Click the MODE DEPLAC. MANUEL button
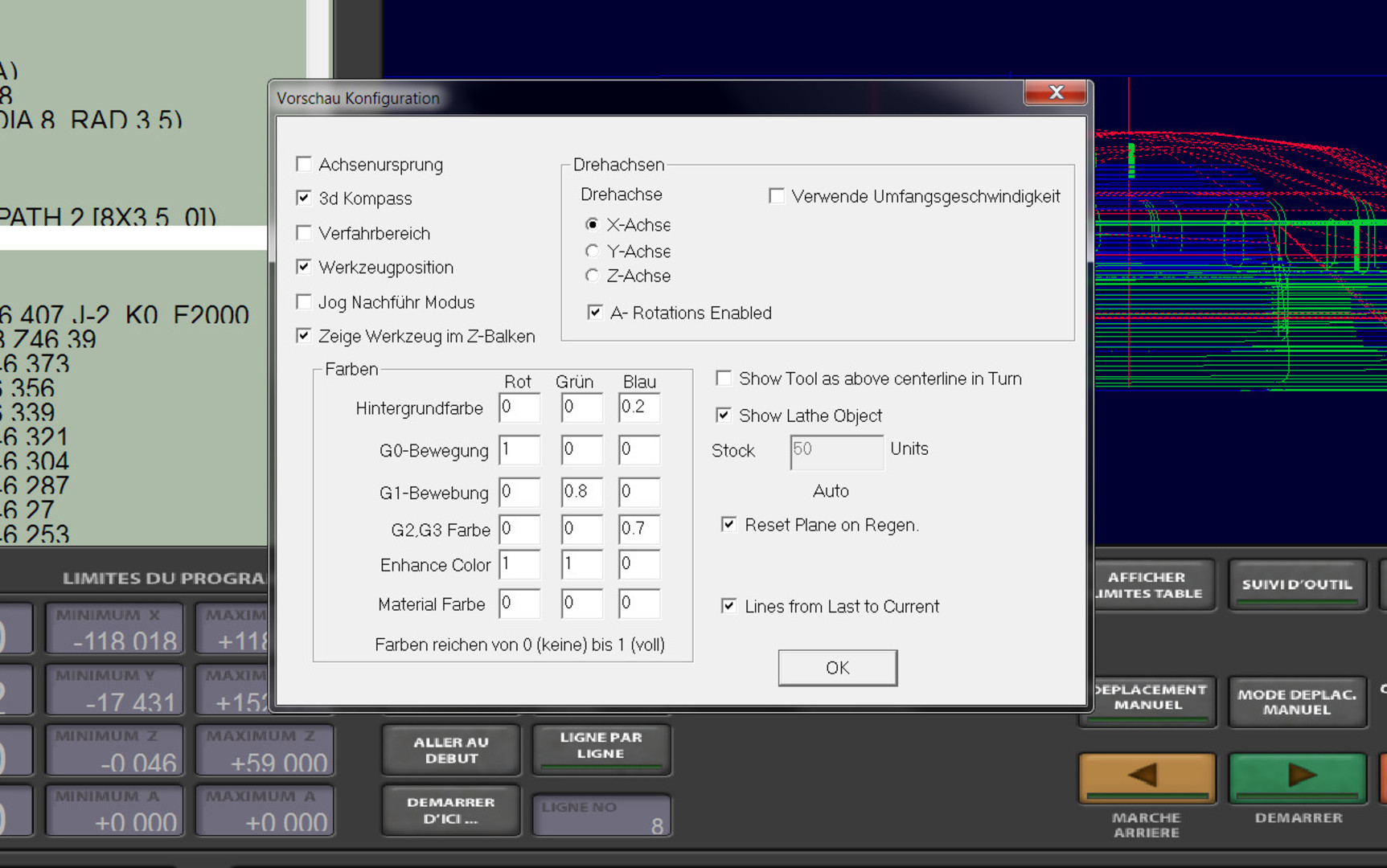Screen dimensions: 1387x868 coord(1296,702)
